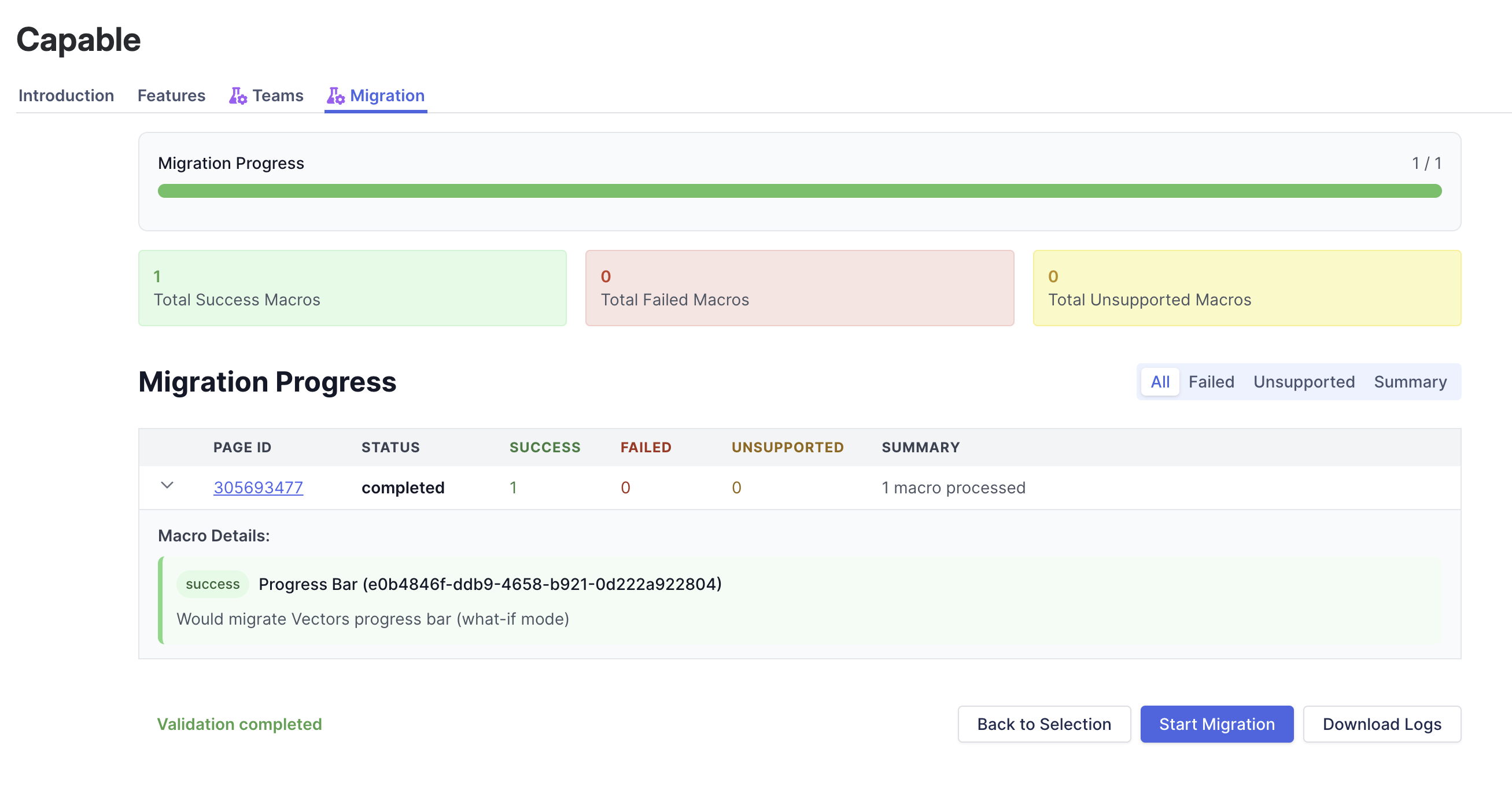Show only Unsupported macros
This screenshot has width=1512, height=797.
pos(1304,382)
